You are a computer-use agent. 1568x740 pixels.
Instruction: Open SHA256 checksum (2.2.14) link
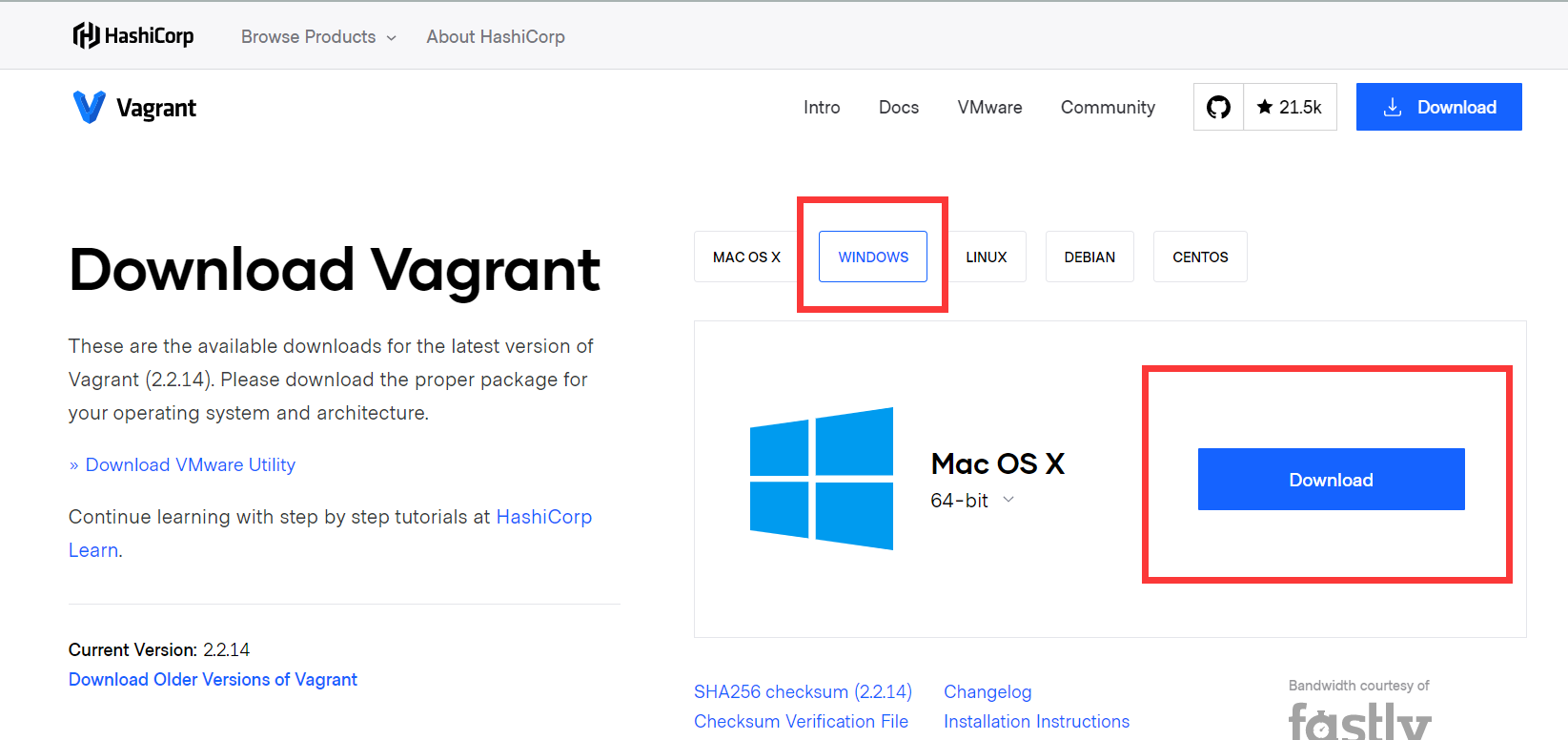(x=803, y=691)
